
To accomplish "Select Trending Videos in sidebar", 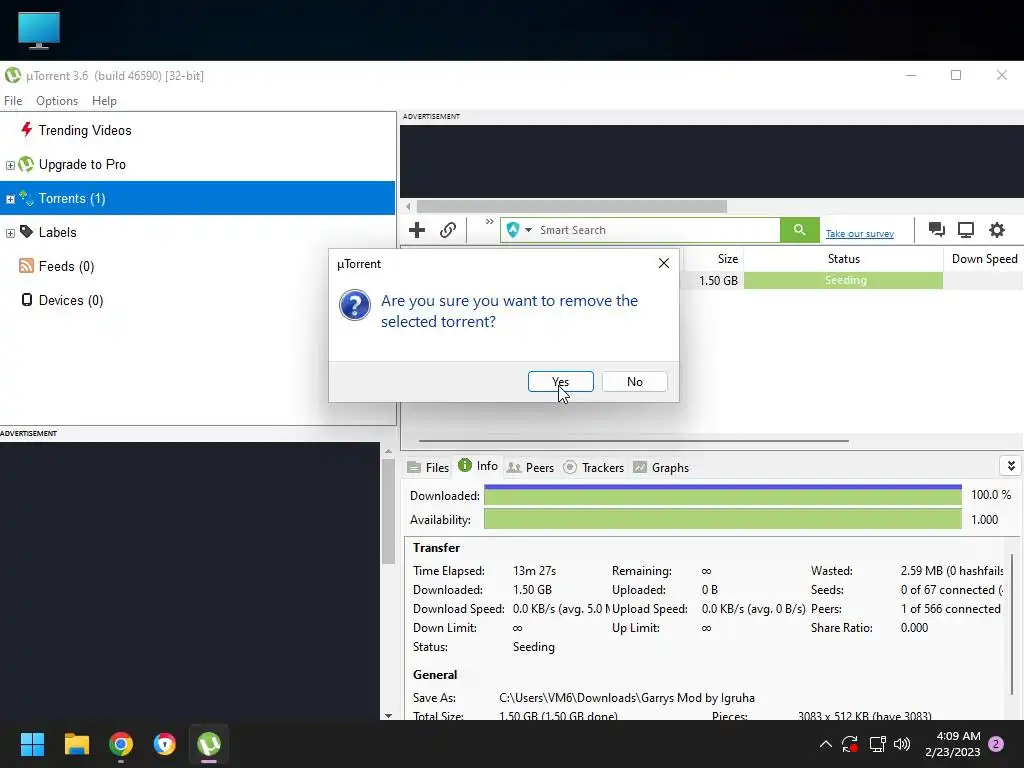I will [x=84, y=130].
